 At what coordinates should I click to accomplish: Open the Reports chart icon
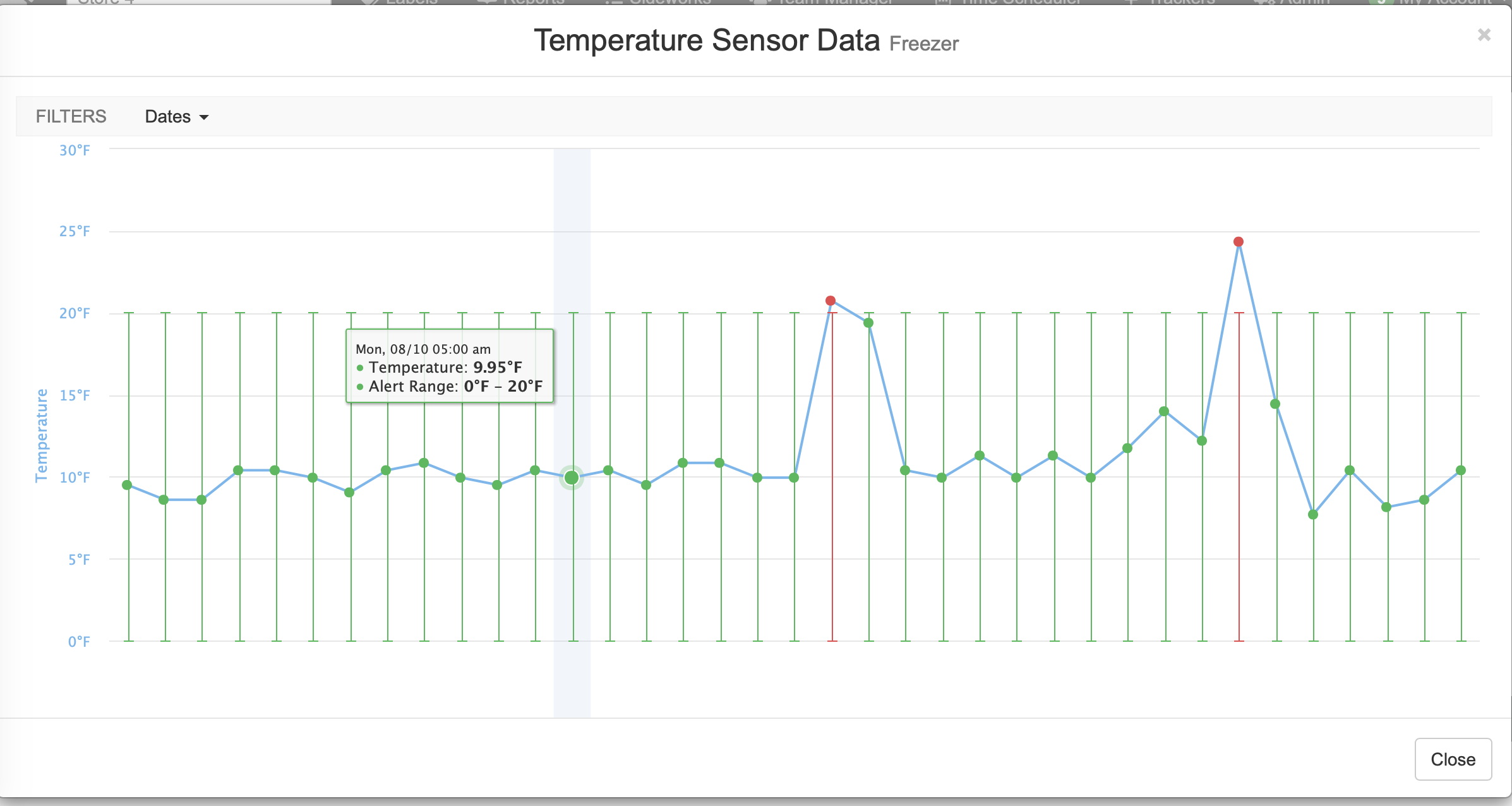click(486, 3)
